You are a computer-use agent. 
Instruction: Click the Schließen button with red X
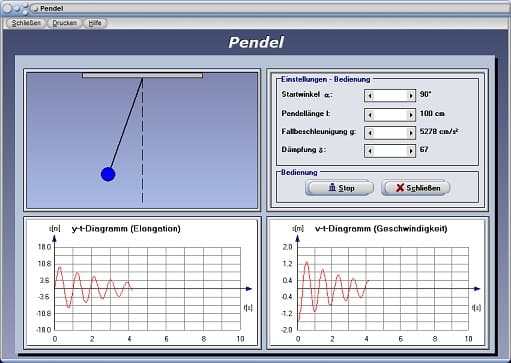[416, 188]
